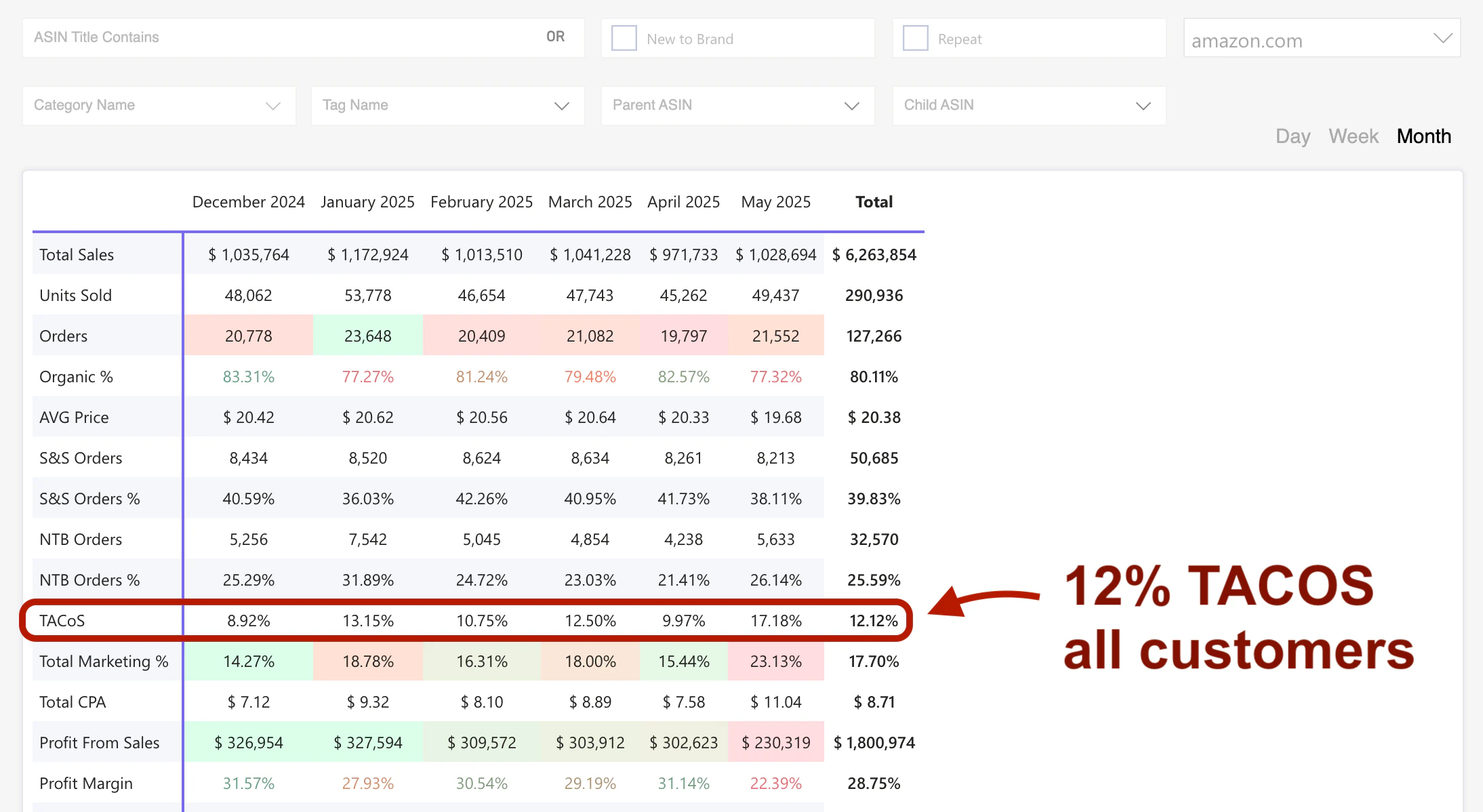Click February S&S Orders % 42.26%

(x=481, y=499)
